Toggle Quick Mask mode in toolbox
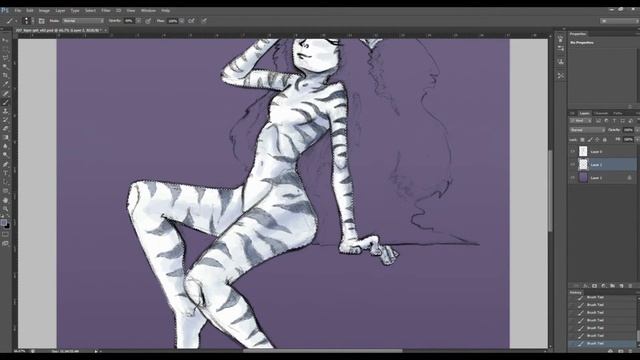 point(5,235)
